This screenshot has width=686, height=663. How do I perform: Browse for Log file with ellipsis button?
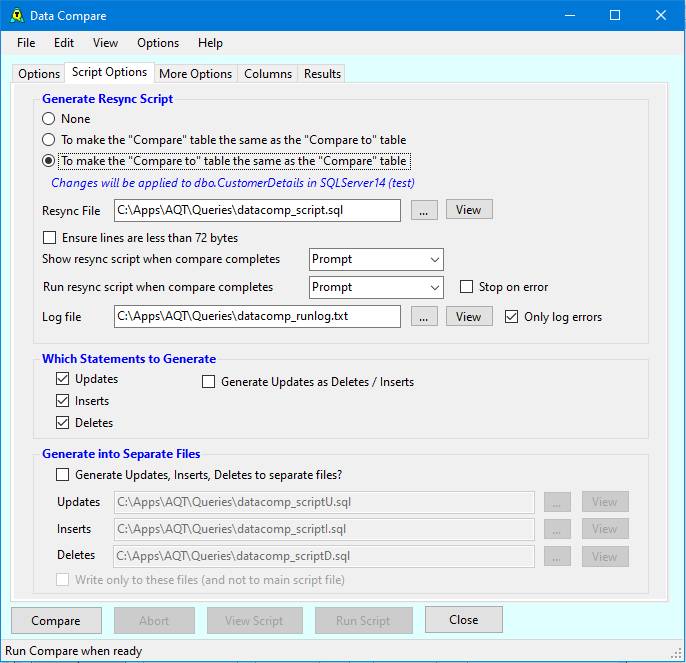424,316
